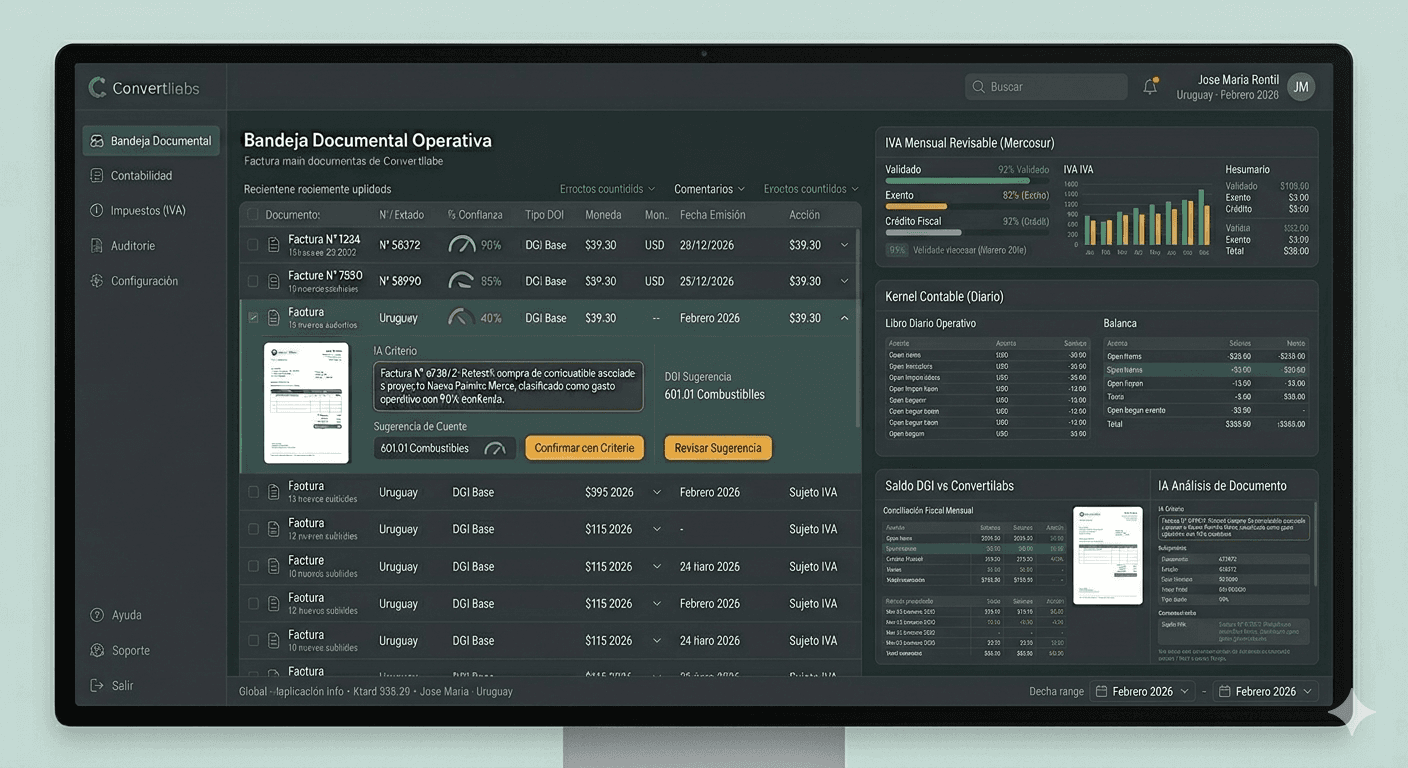
Task: Click the notification bell icon
Action: [x=1150, y=86]
